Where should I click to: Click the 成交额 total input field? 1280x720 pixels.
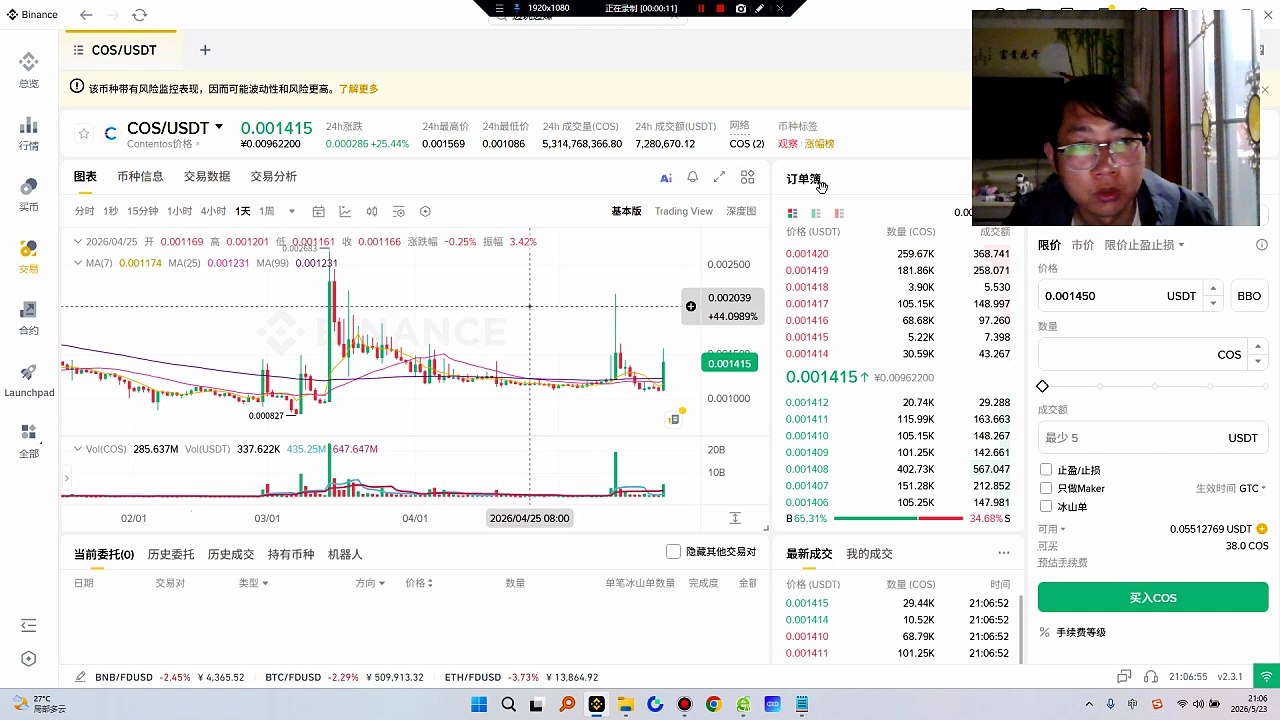click(x=1153, y=438)
